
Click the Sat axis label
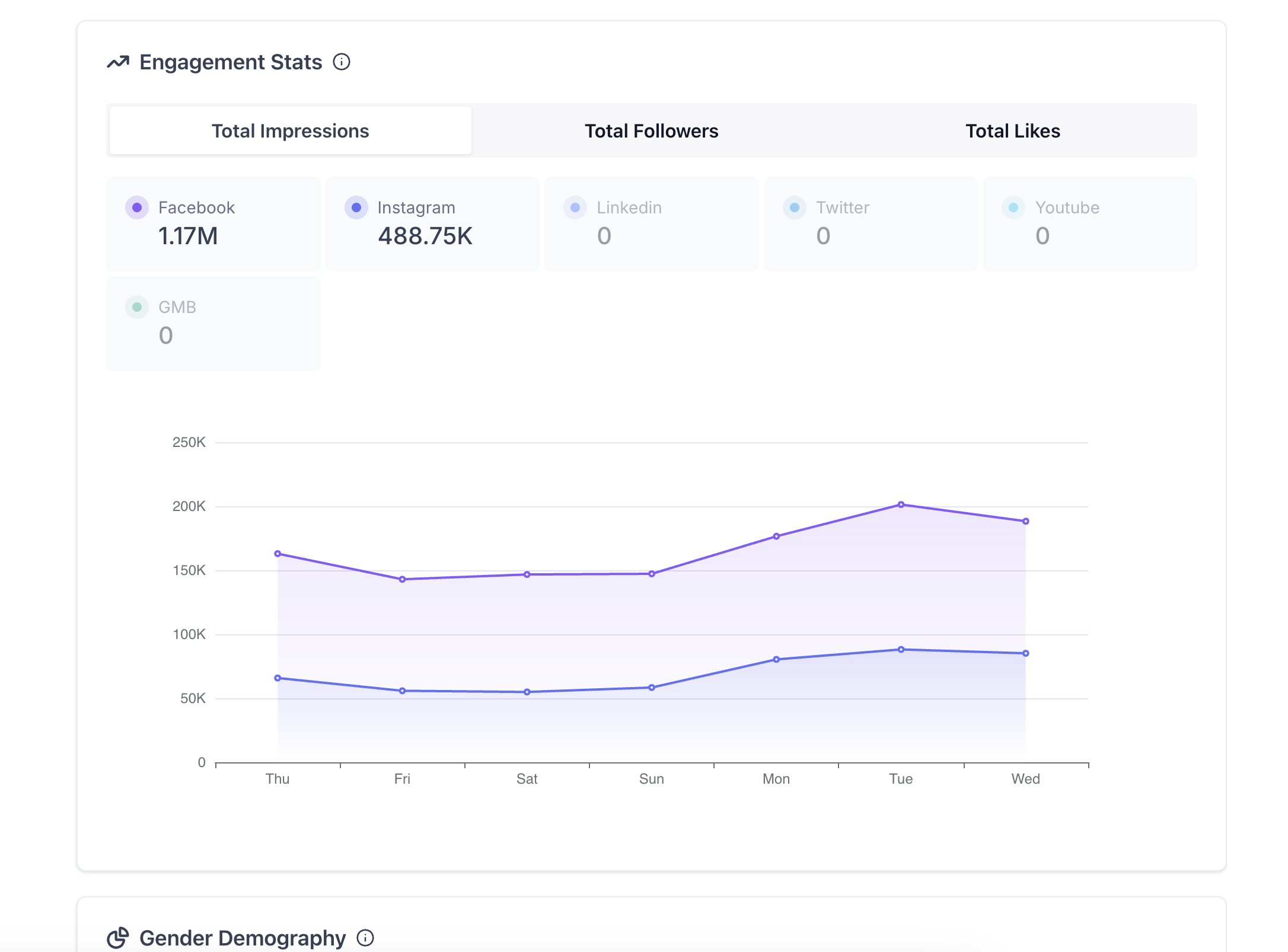pyautogui.click(x=527, y=779)
